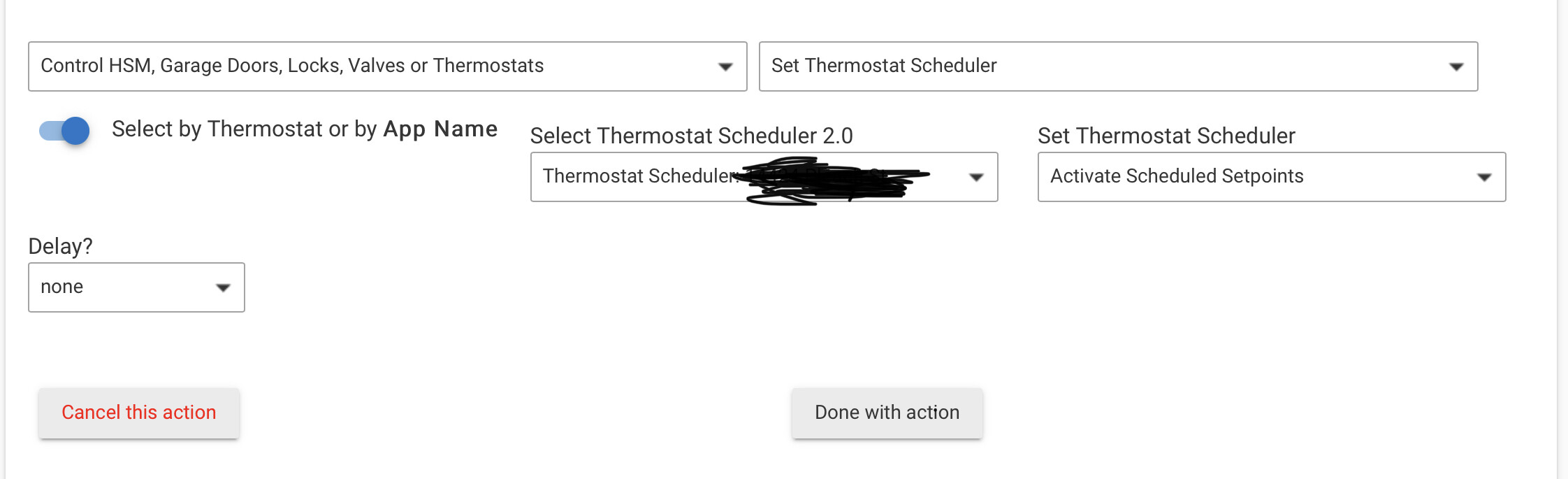Open the Thermostat Scheduler app selection dropdown

pyautogui.click(x=764, y=177)
